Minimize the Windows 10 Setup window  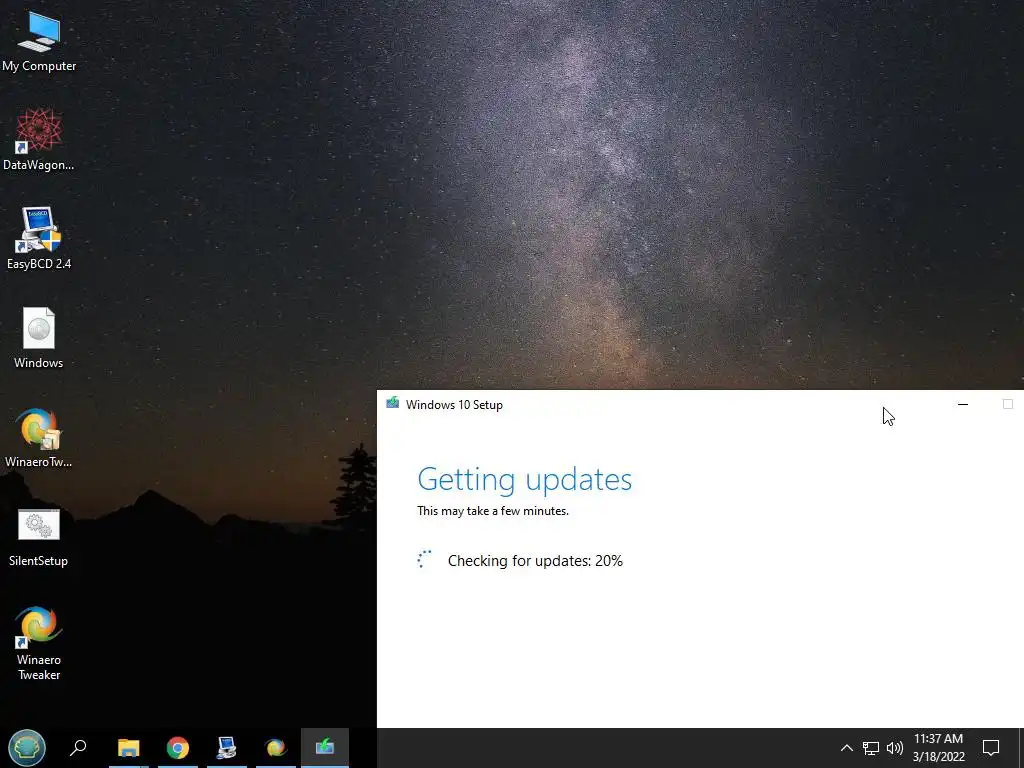click(963, 404)
